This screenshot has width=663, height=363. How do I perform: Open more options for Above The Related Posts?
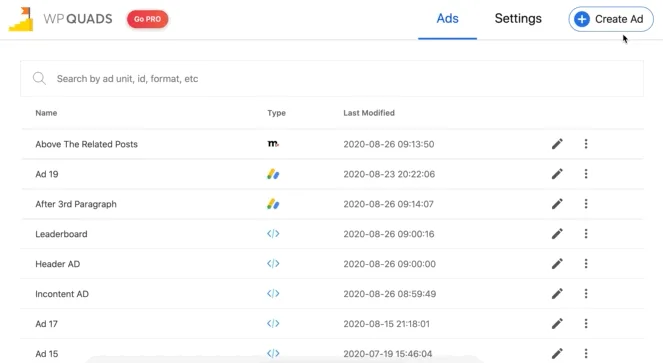tap(586, 144)
